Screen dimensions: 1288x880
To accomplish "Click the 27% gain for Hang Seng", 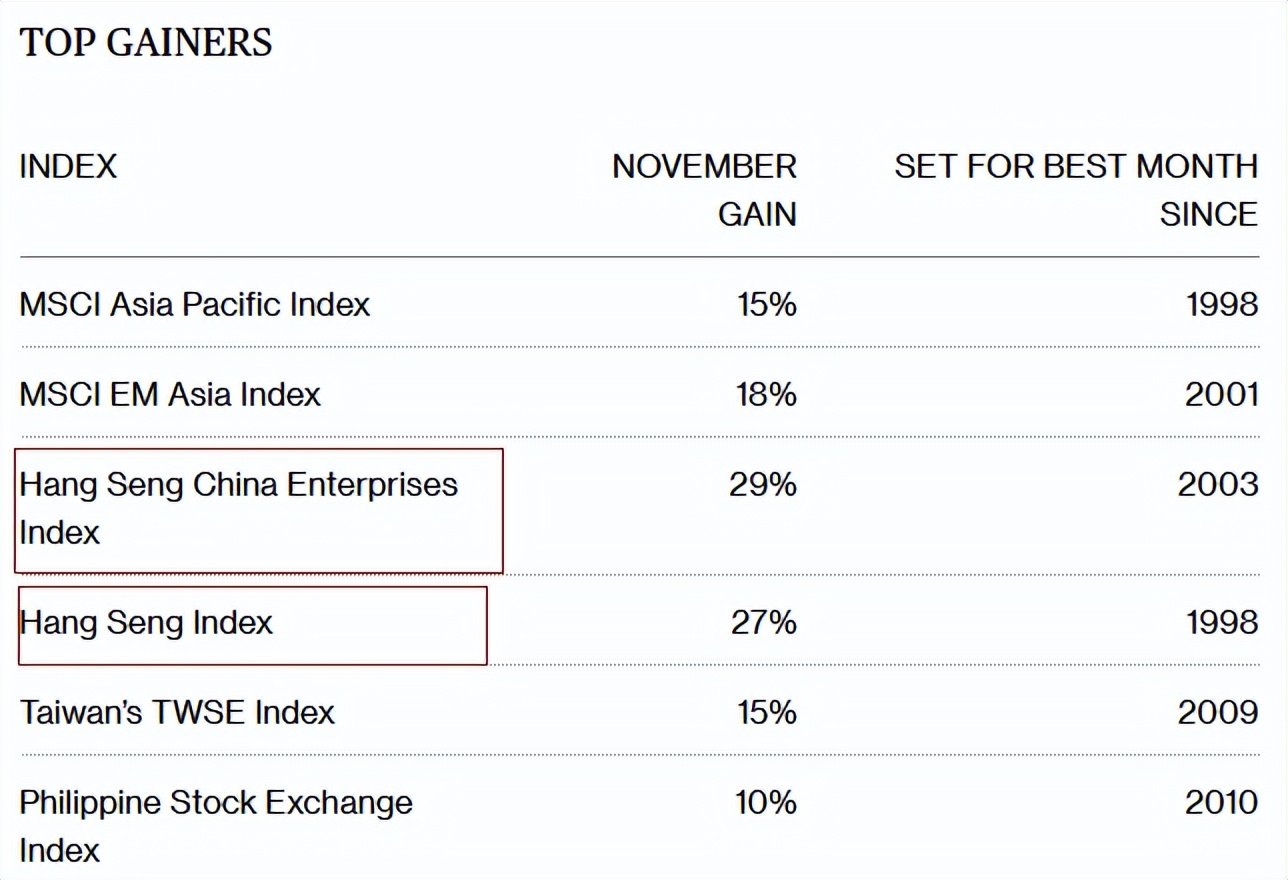I will (763, 623).
